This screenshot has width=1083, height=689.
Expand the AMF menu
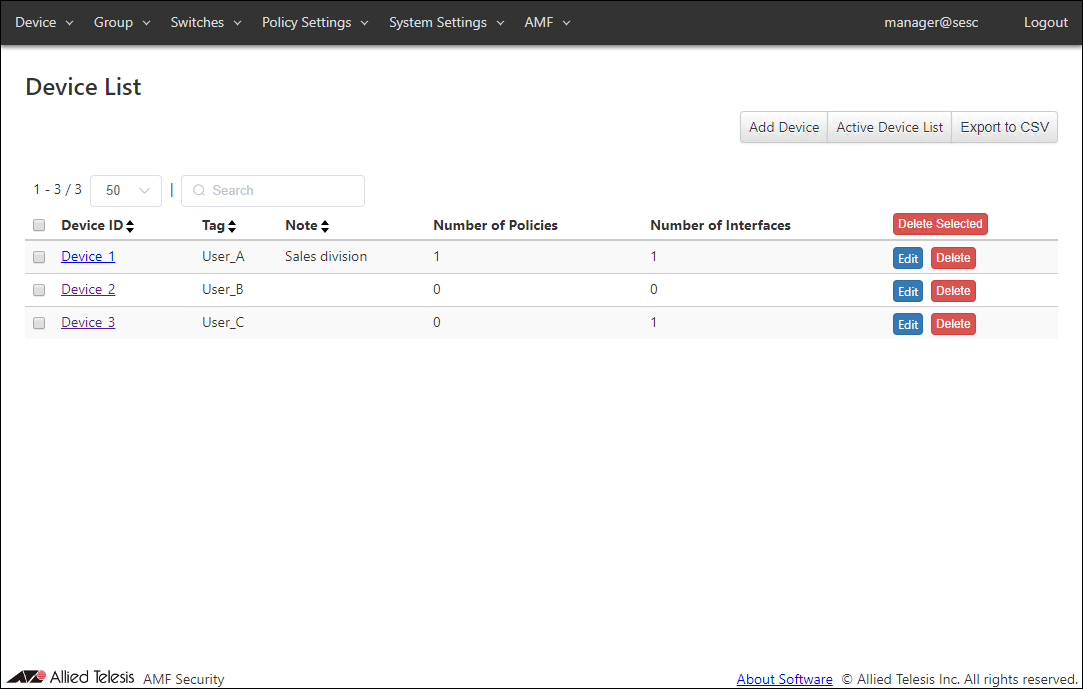pos(547,22)
